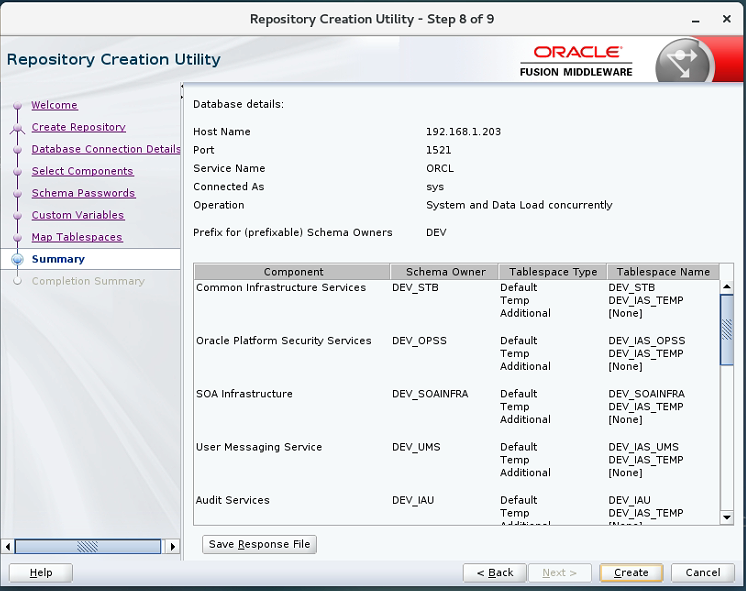Viewport: 746px width, 591px height.
Task: Minimize the Repository Creation Utility window
Action: (696, 20)
